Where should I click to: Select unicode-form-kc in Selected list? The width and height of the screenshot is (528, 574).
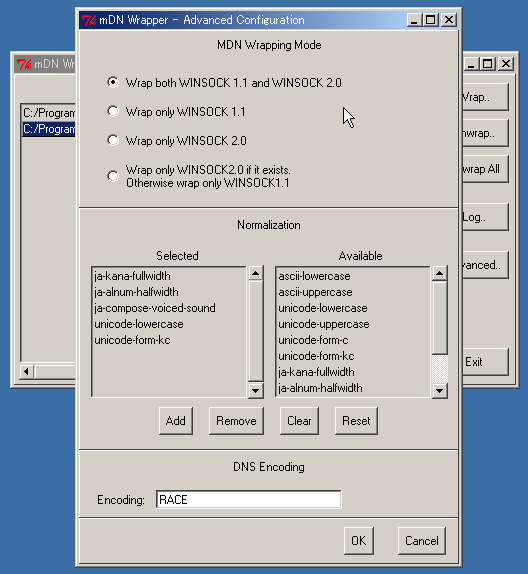tap(132, 340)
